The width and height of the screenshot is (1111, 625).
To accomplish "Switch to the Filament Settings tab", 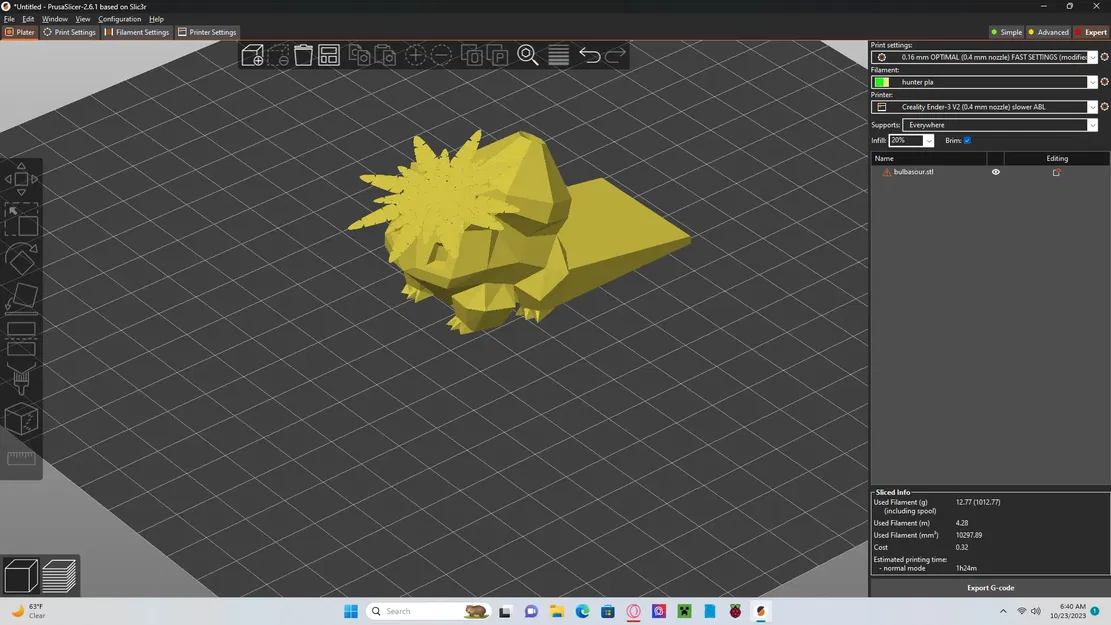I will [137, 32].
